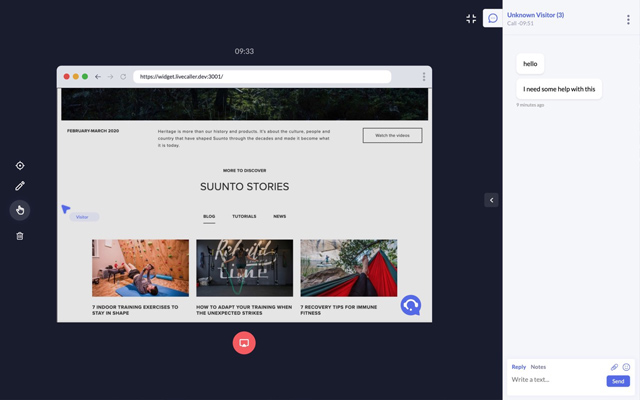Exit fullscreen with the collapse icon
The image size is (640, 400).
(471, 18)
